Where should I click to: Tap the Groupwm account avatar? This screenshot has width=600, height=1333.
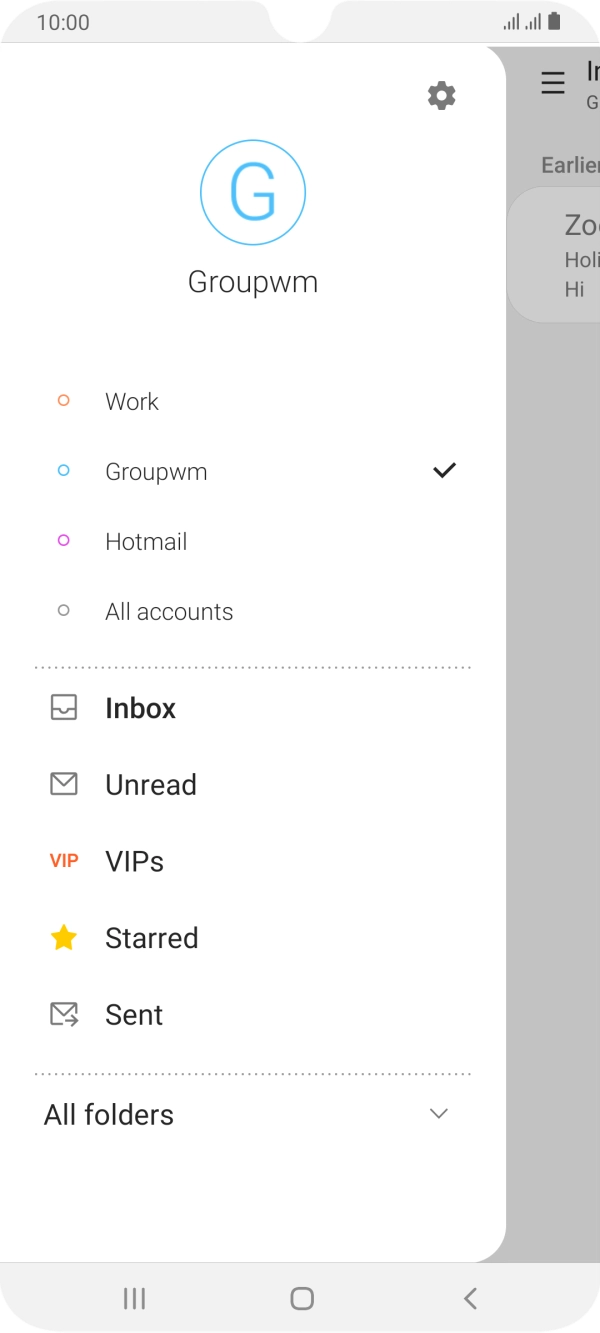point(252,192)
